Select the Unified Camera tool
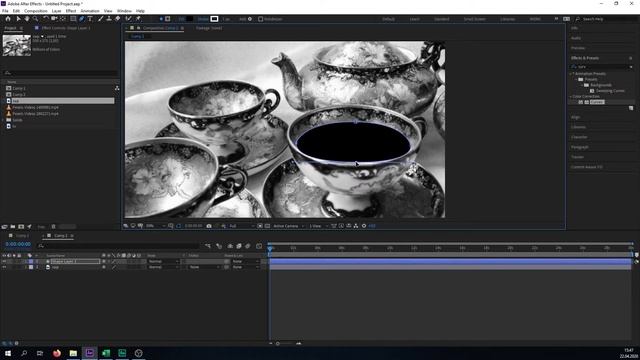 [x=54, y=19]
